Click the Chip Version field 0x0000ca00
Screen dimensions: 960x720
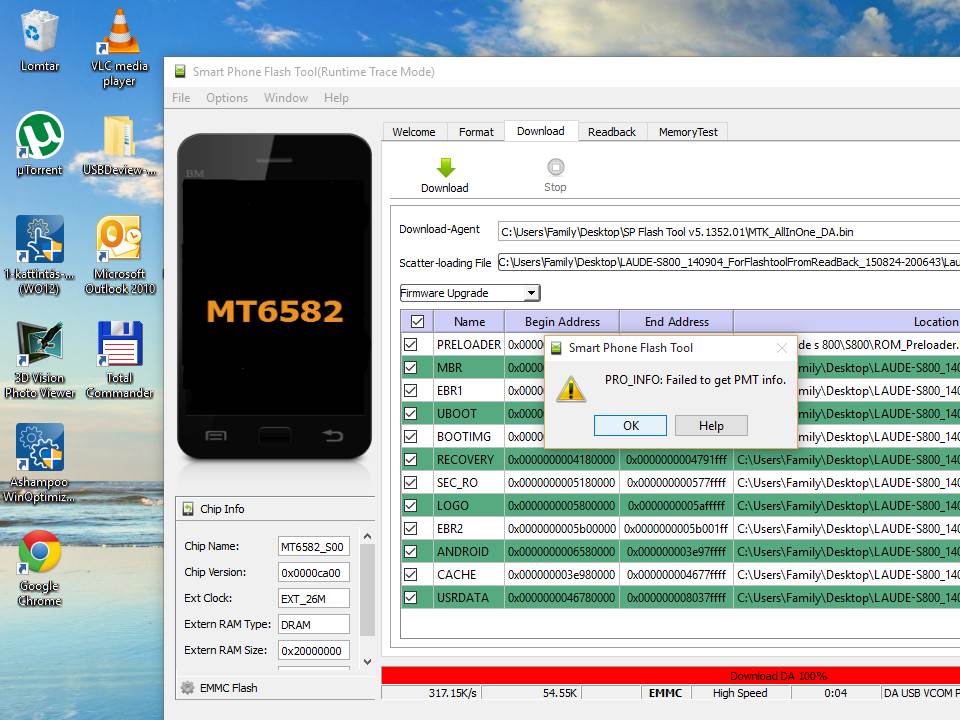coord(313,572)
